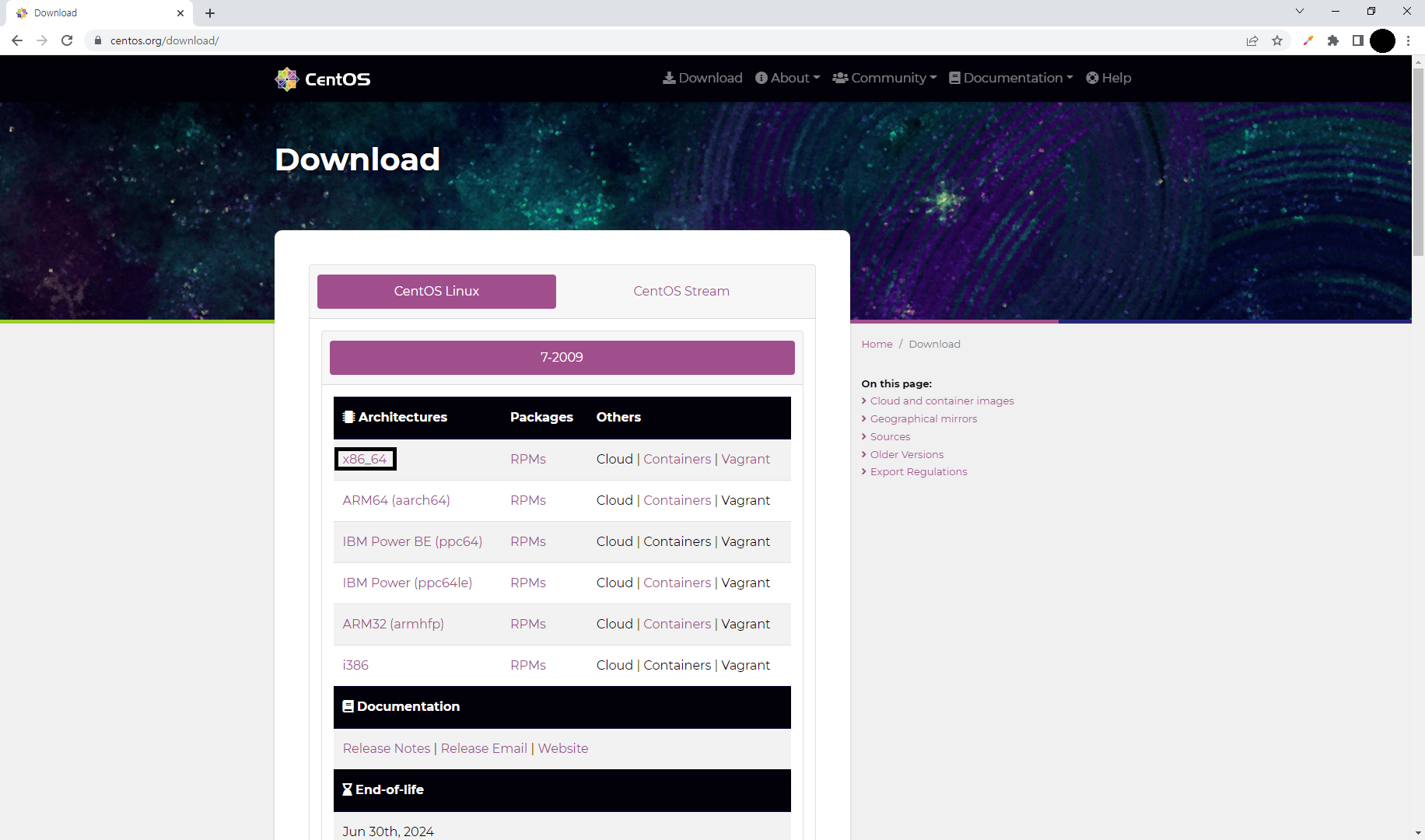Screen dimensions: 1425x840
Task: Open IBM Power BE (ppc64) link
Action: coord(412,541)
